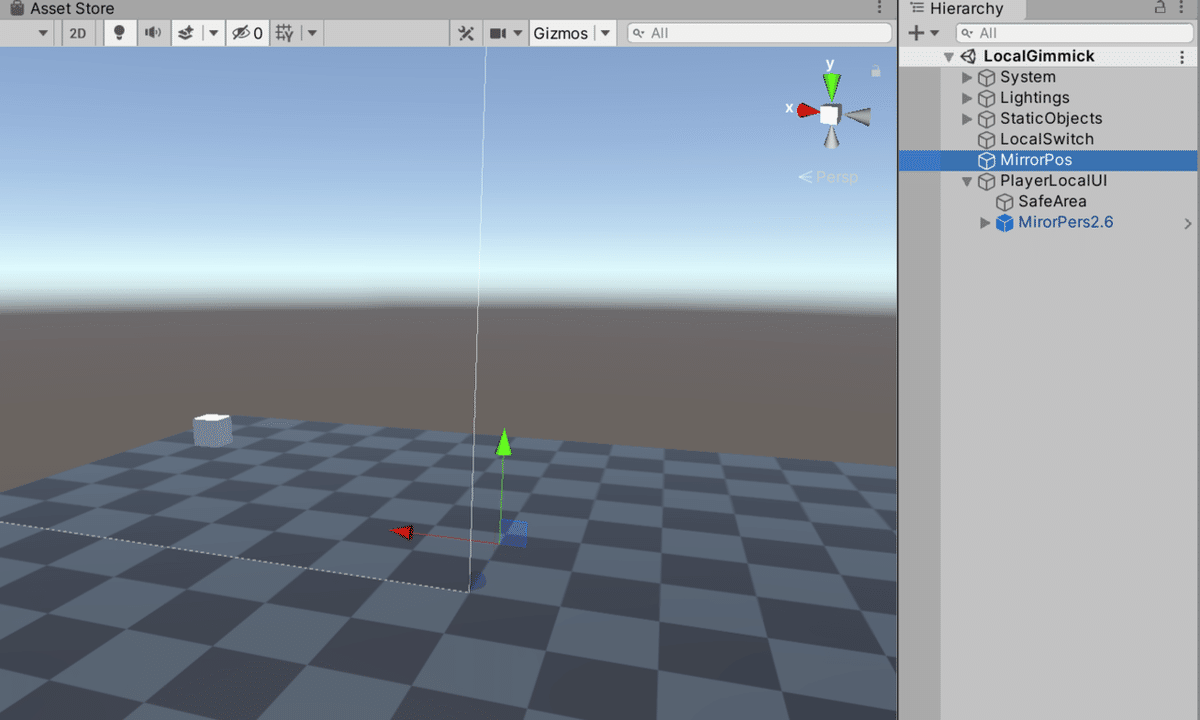Screen dimensions: 1200x720
Task: Click MirorPers2.6 blue prefab icon
Action: (1005, 223)
